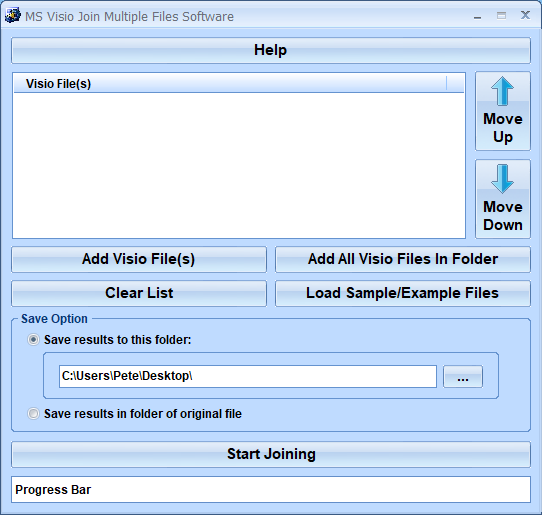Click Add Visio File(s) button
Viewport: 542px width, 515px height.
point(139,259)
